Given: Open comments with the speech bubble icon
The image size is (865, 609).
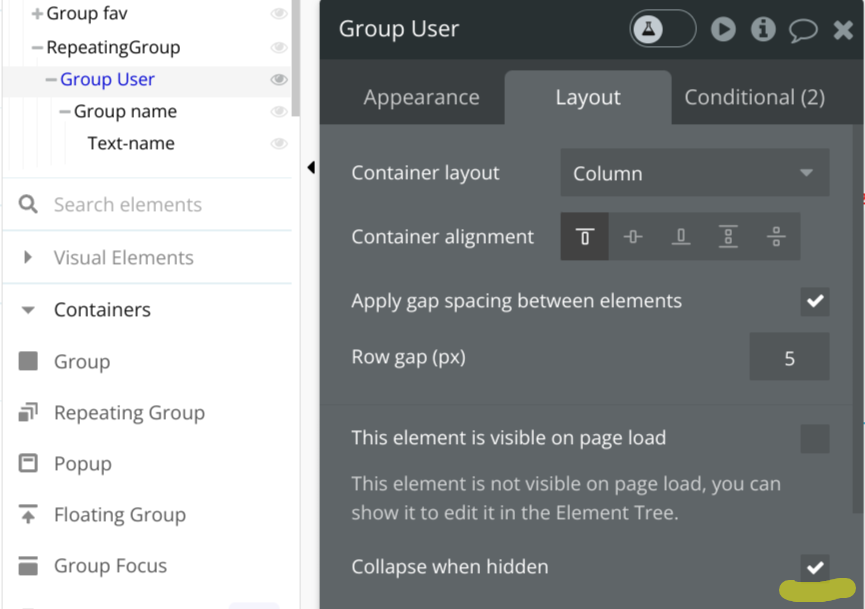Looking at the screenshot, I should (803, 28).
